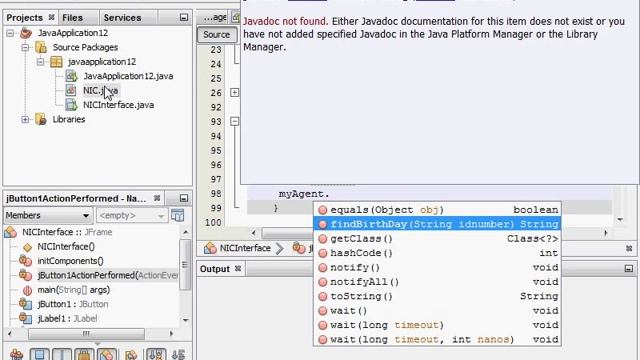Viewport: 640px width, 360px height.
Task: Click the Source view button
Action: [x=217, y=34]
